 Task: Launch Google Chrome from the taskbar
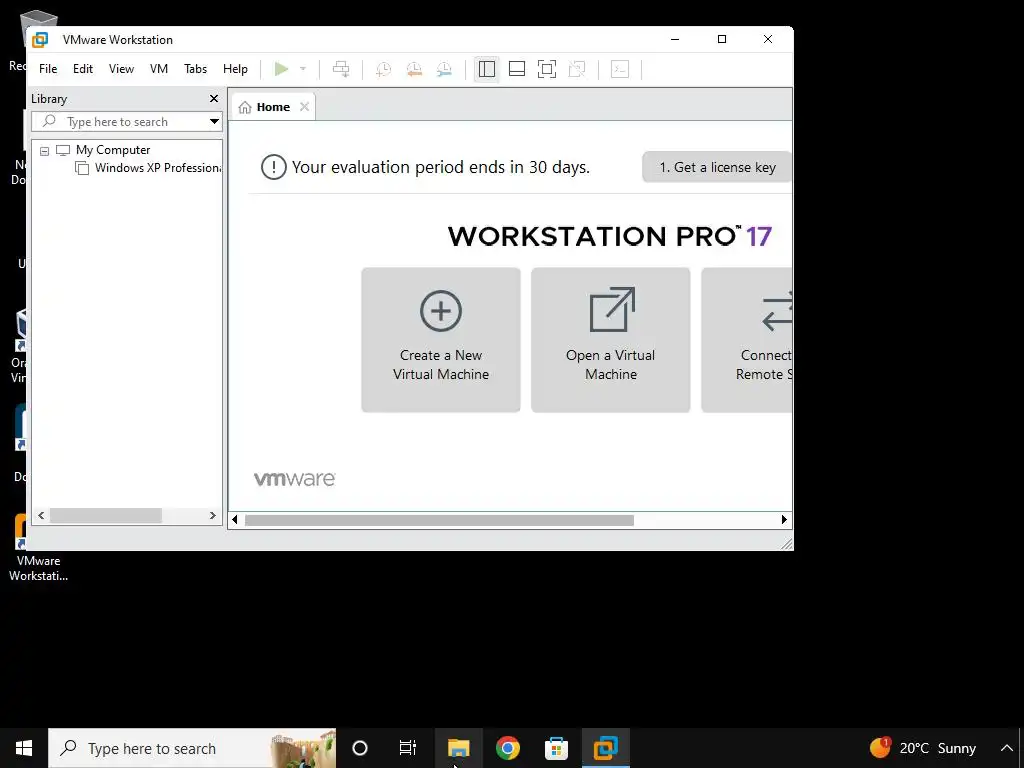point(507,748)
